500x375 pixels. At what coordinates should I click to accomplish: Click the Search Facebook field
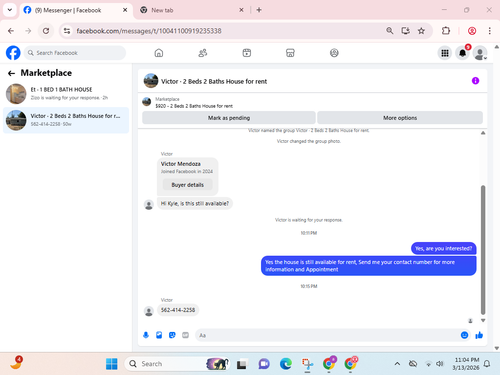(75, 53)
